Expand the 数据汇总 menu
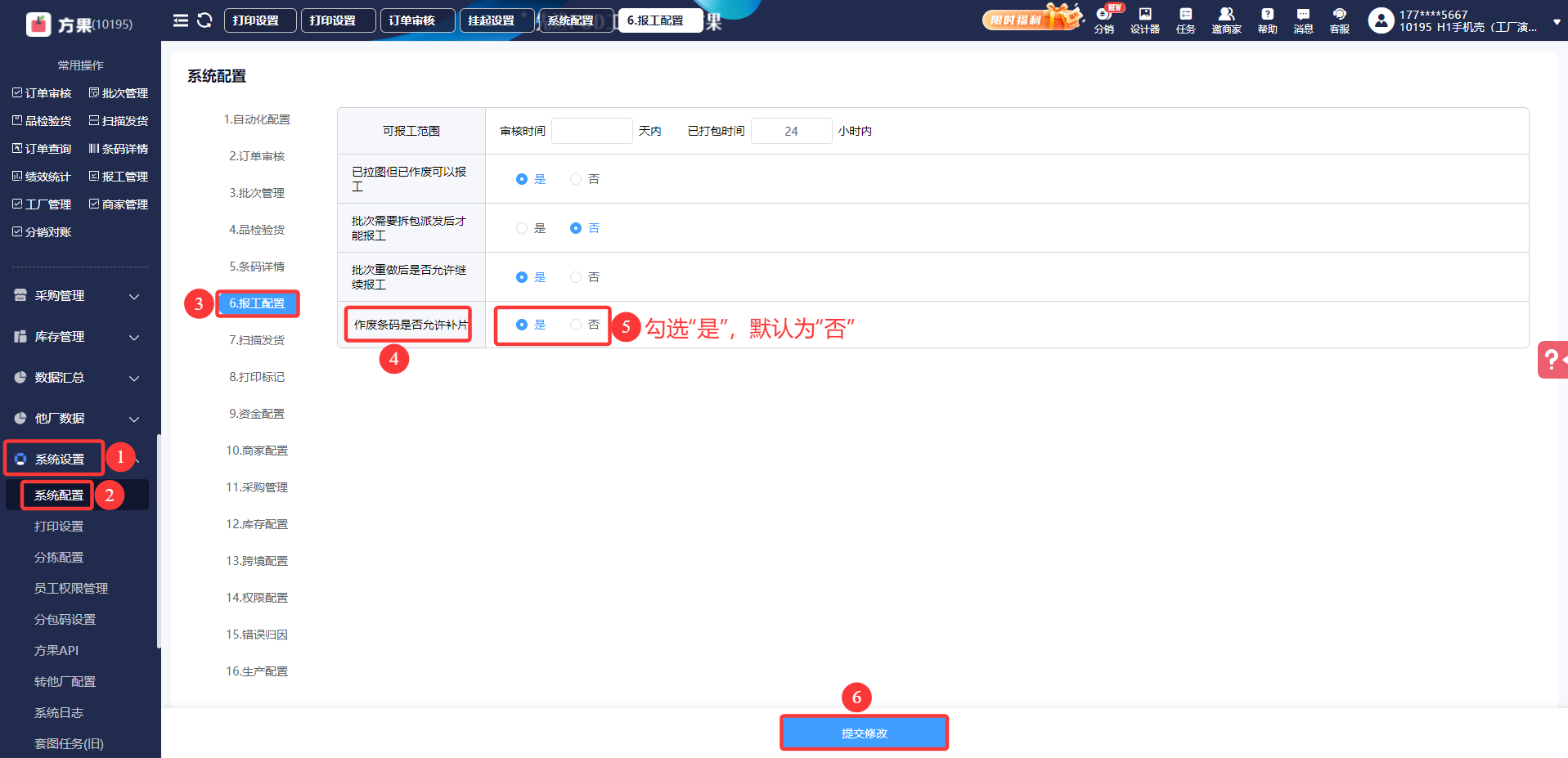The width and height of the screenshot is (1568, 758). [80, 378]
